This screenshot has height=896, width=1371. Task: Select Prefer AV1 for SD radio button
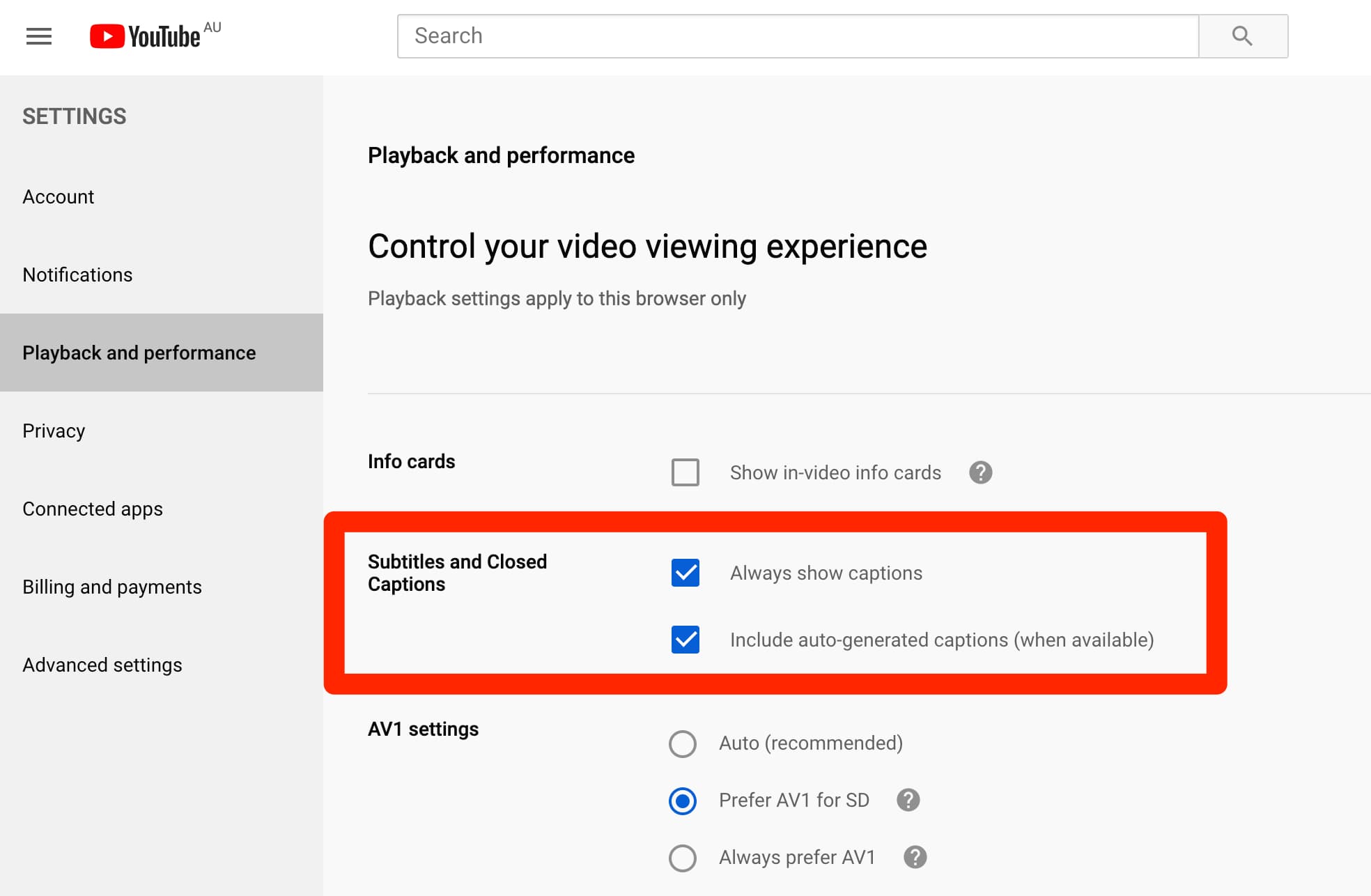pos(683,801)
